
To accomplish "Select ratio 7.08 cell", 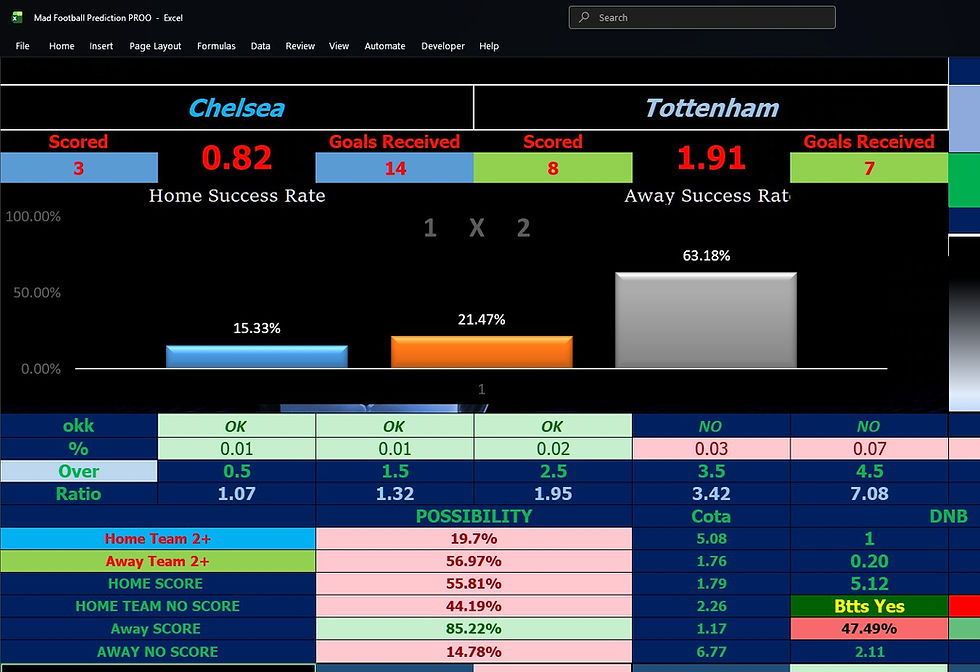I will tap(869, 494).
